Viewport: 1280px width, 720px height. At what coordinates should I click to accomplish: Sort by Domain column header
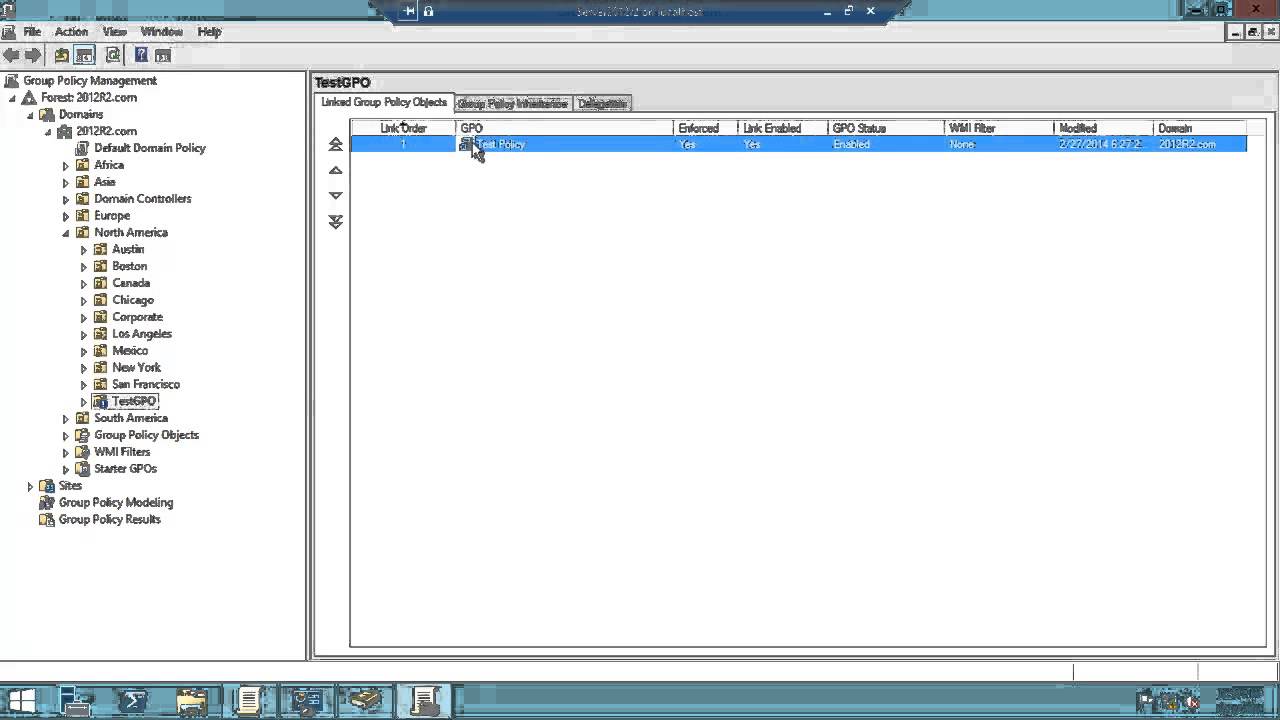tap(1200, 129)
